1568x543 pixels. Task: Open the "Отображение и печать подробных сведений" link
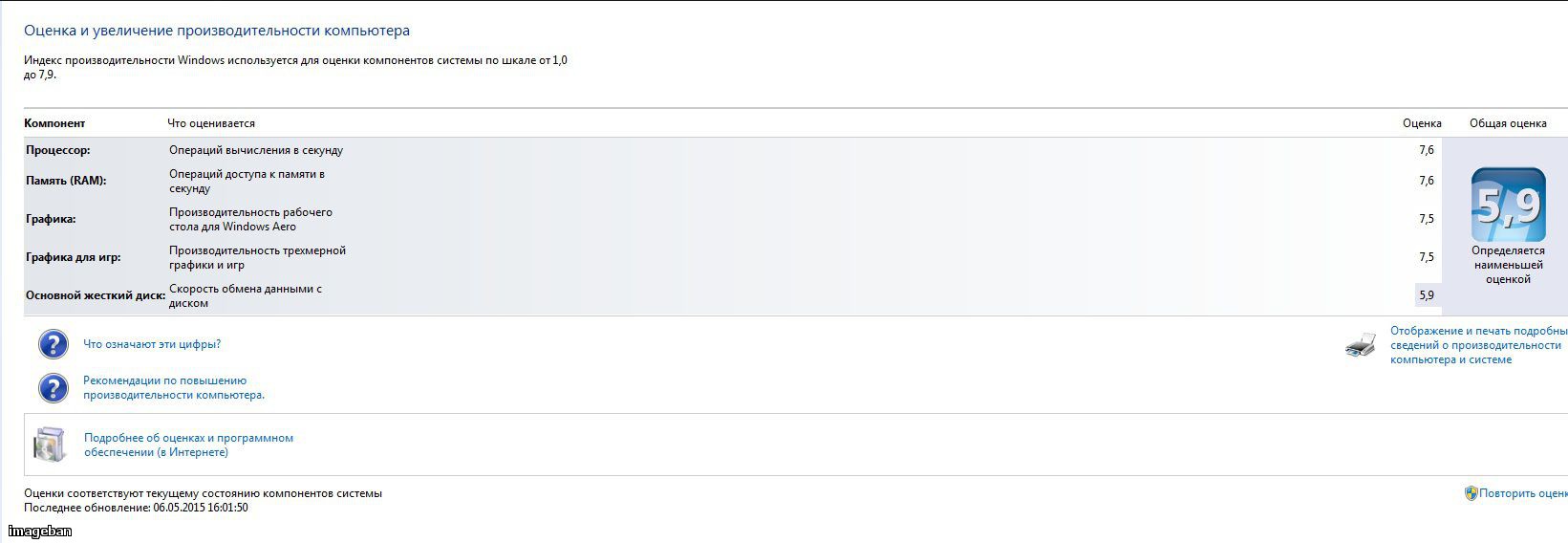click(x=1479, y=345)
